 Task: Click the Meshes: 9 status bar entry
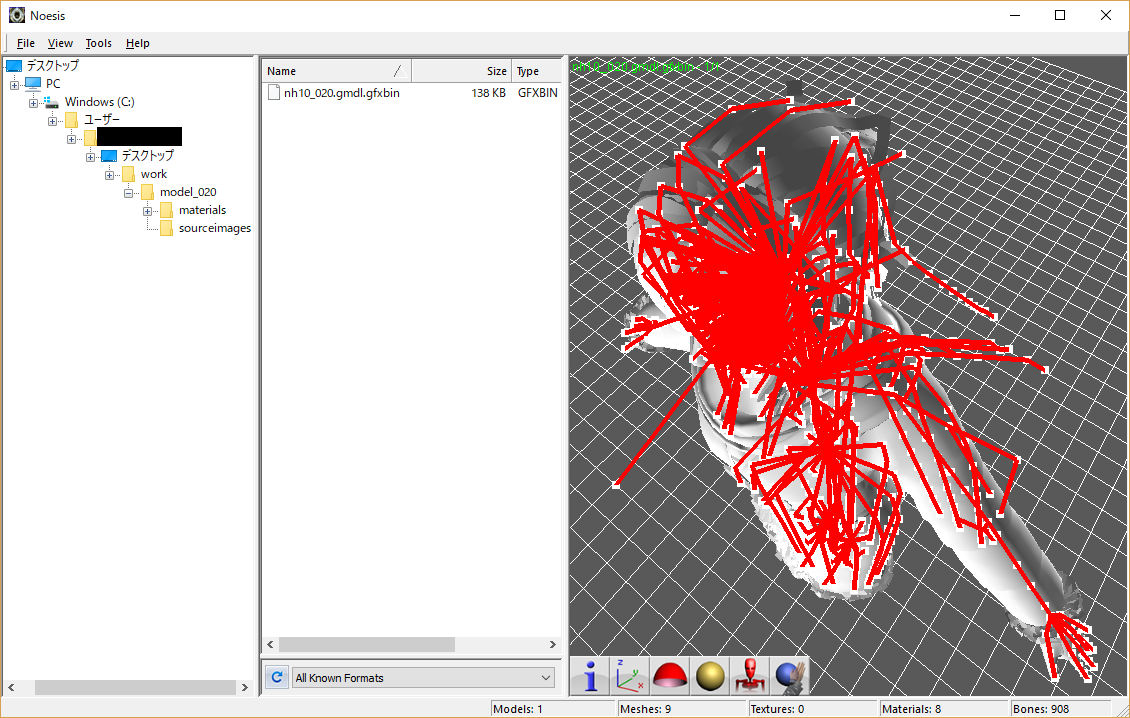(x=682, y=709)
